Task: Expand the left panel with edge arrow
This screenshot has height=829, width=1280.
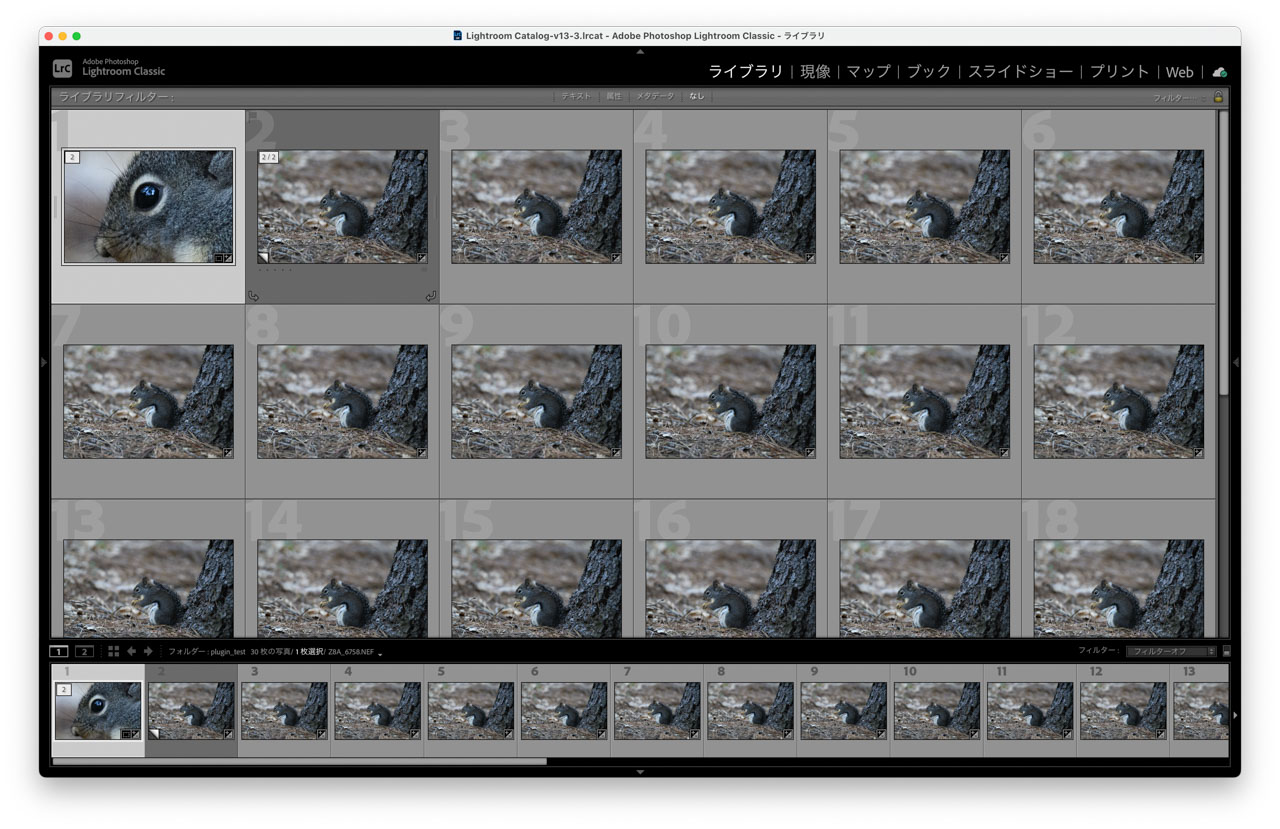Action: [x=44, y=362]
